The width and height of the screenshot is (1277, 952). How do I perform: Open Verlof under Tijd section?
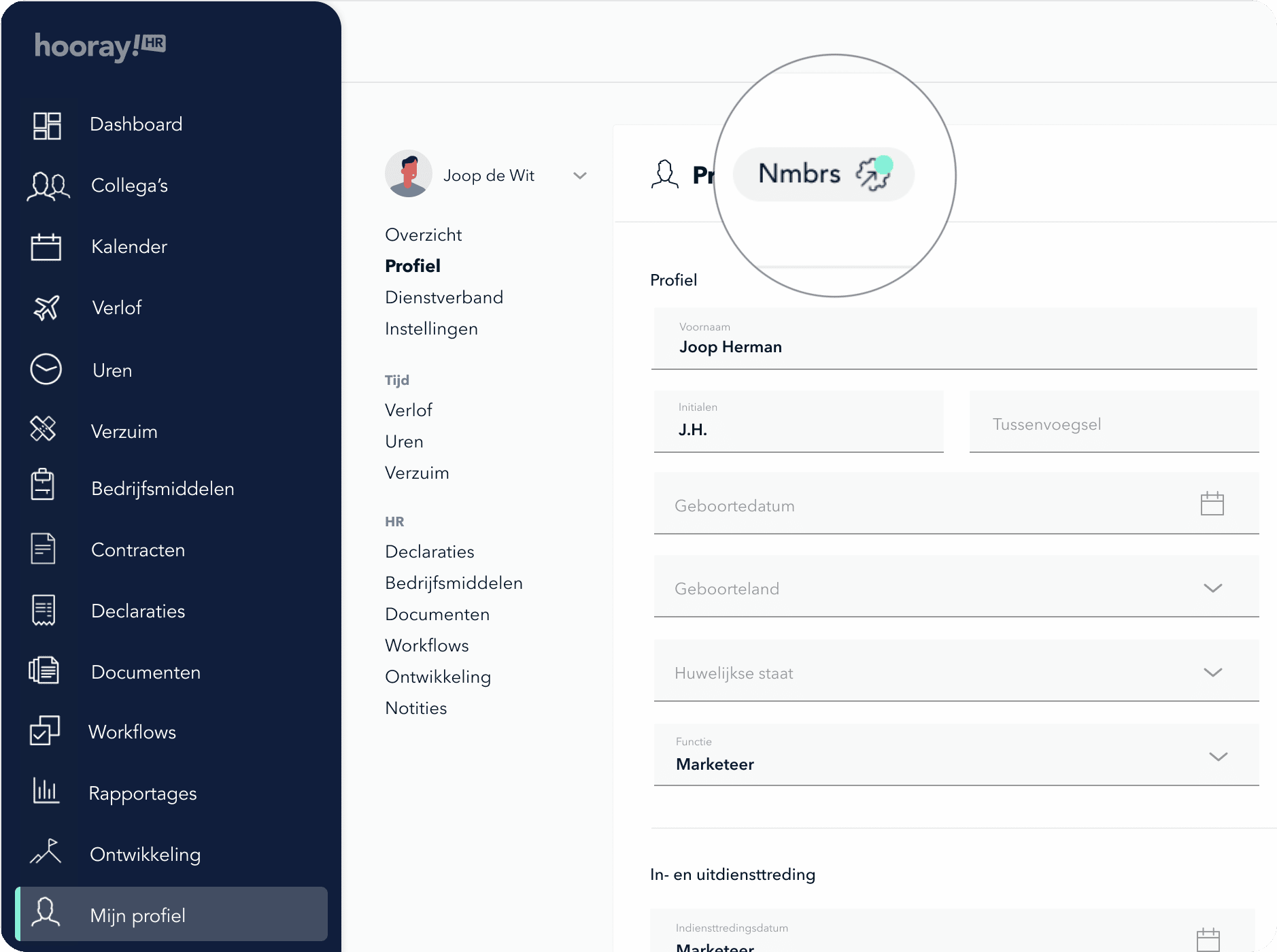pyautogui.click(x=409, y=410)
